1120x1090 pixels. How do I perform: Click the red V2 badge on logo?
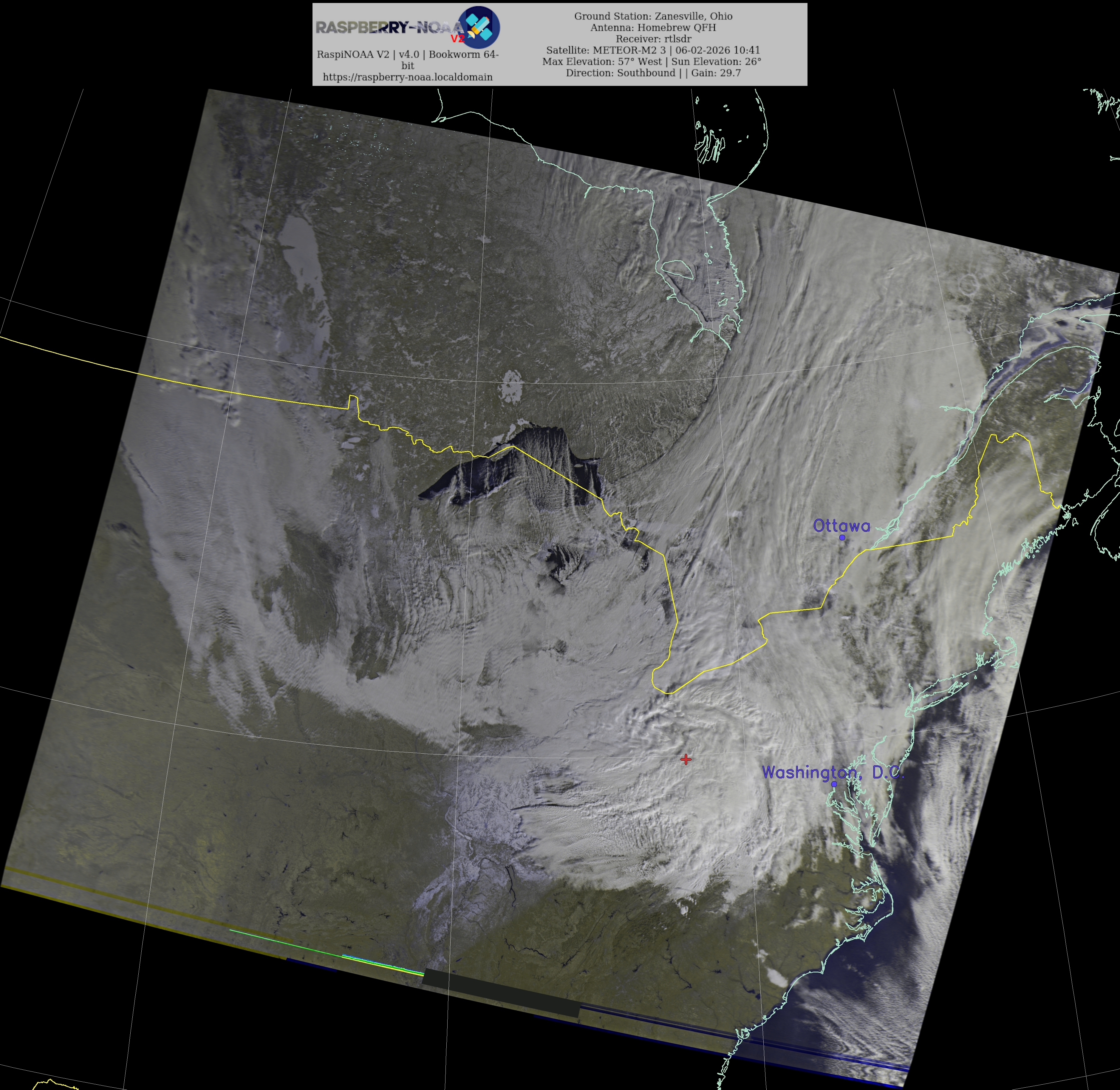coord(457,39)
